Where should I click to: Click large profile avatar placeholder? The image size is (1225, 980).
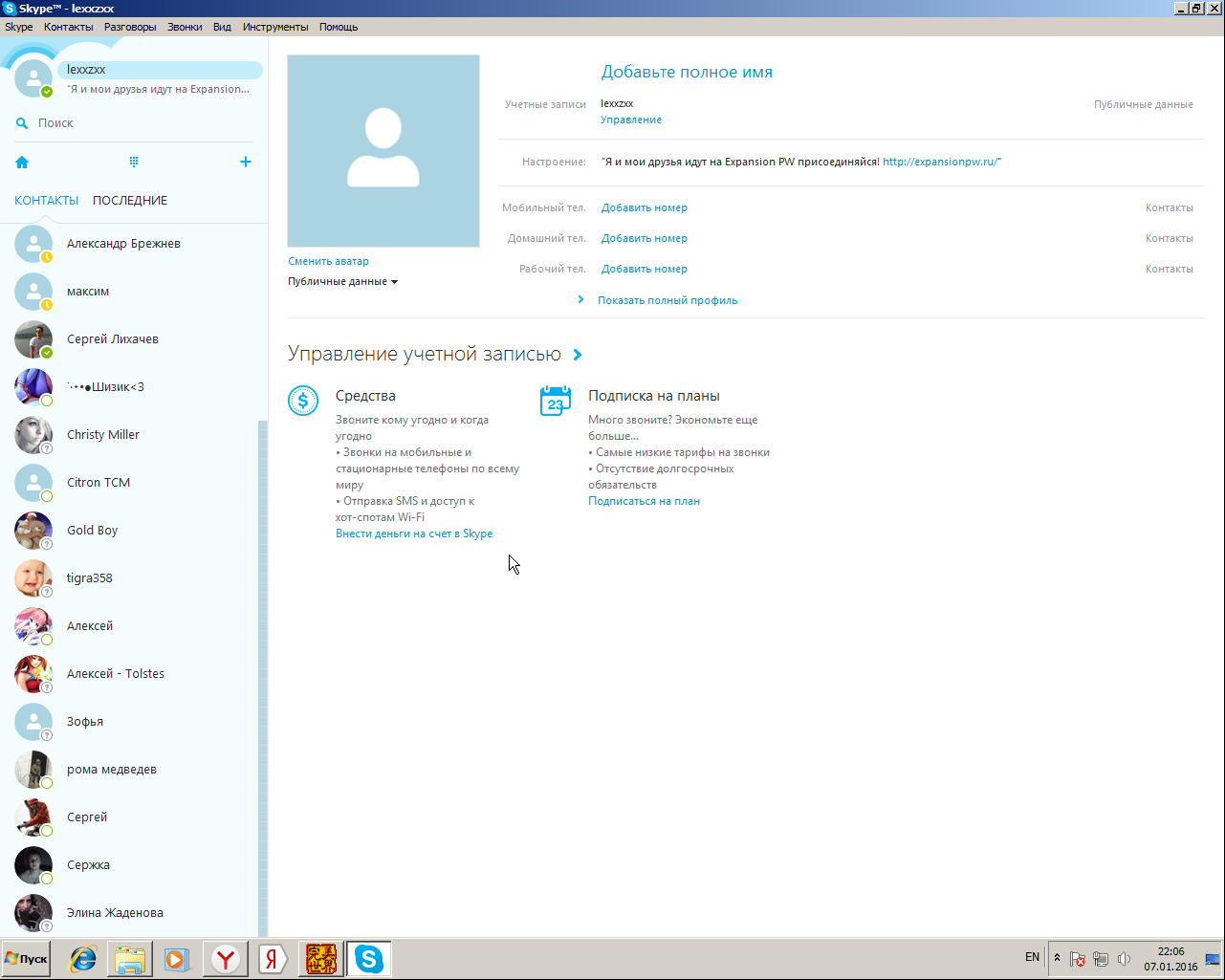(383, 151)
